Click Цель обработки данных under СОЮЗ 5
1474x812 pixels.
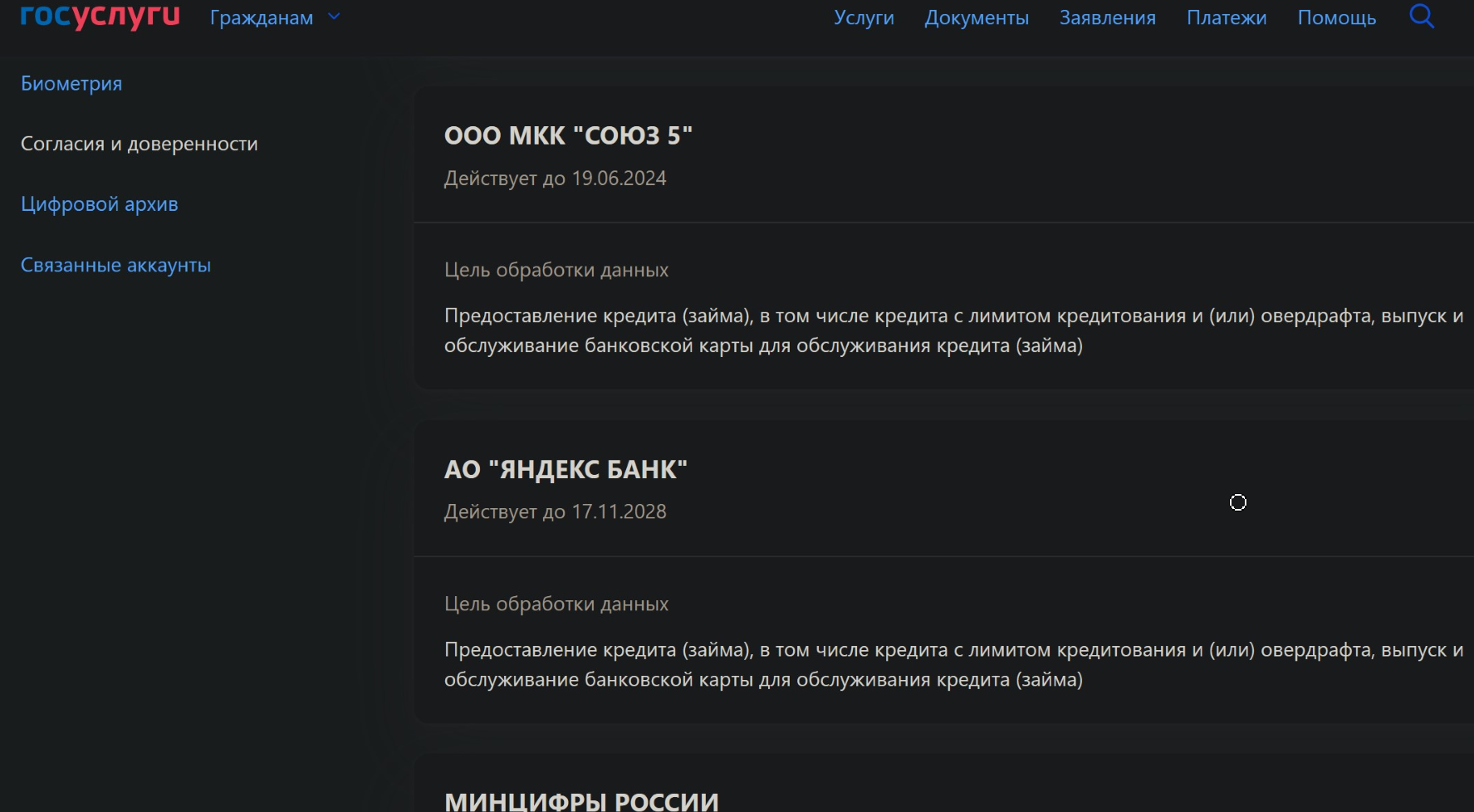[x=556, y=270]
